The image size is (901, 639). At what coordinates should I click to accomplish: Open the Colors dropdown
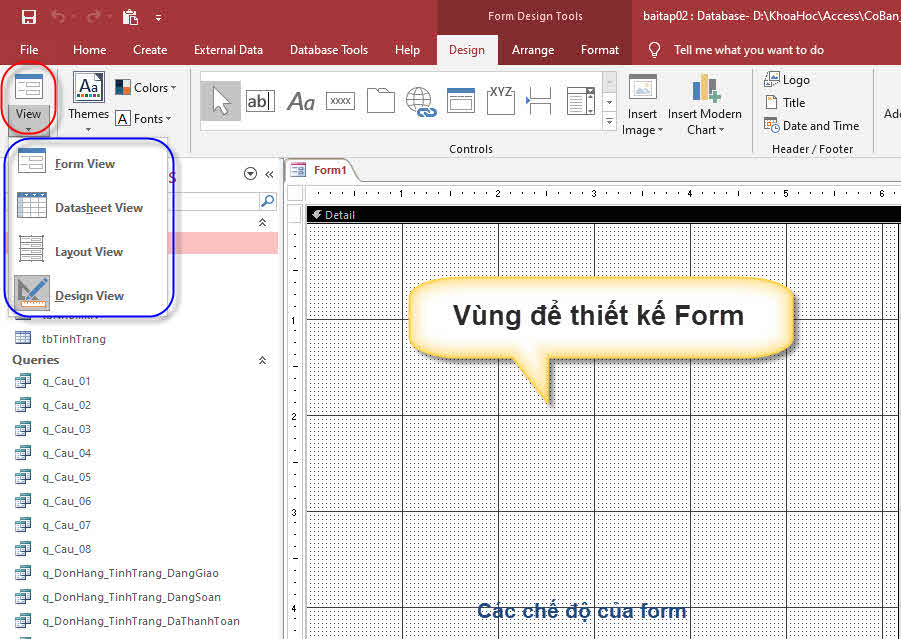(145, 87)
